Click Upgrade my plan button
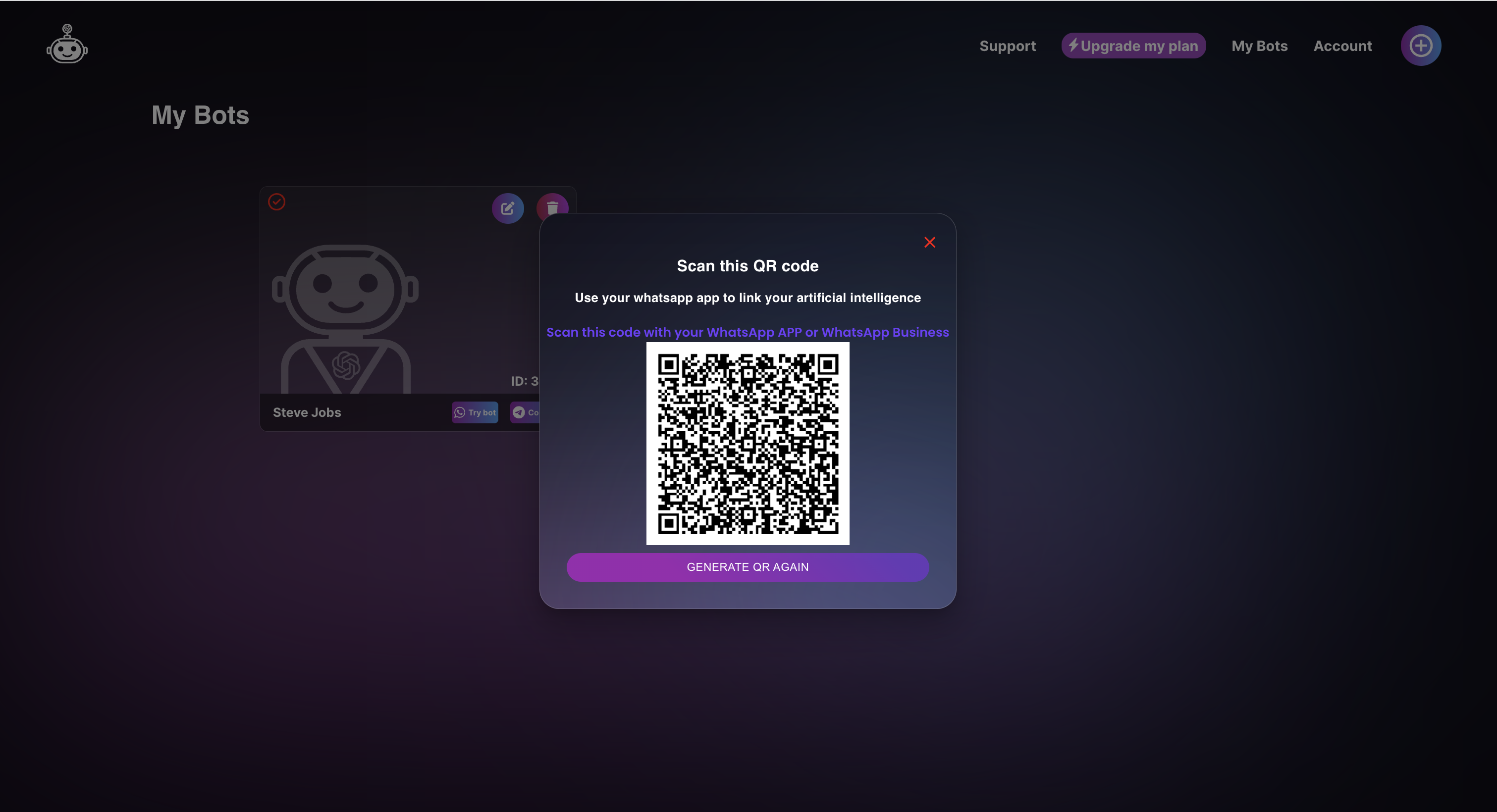 click(1132, 46)
